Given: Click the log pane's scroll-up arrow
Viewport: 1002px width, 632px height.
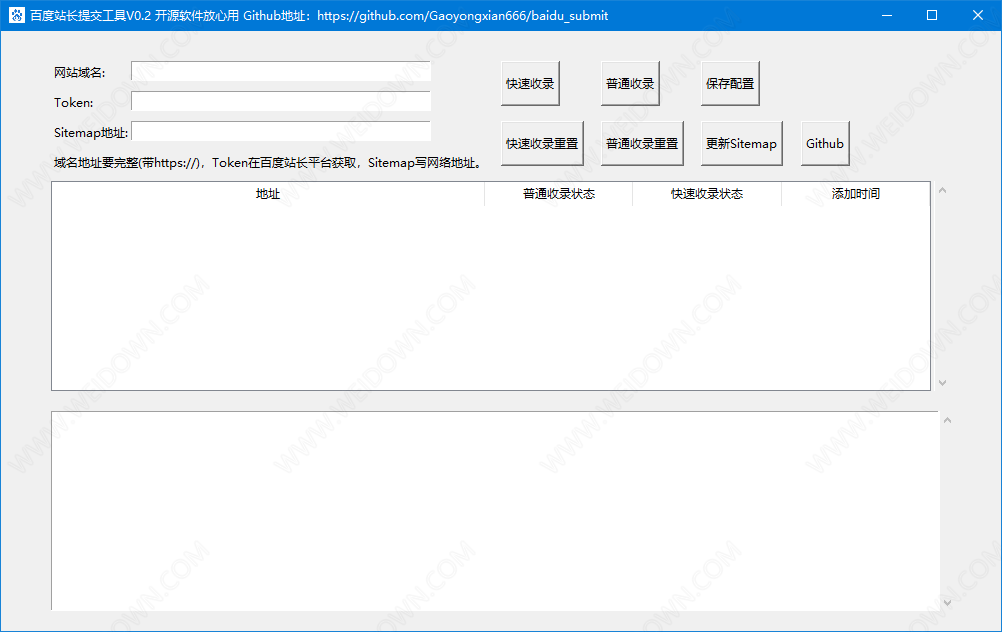Looking at the screenshot, I should coord(947,420).
